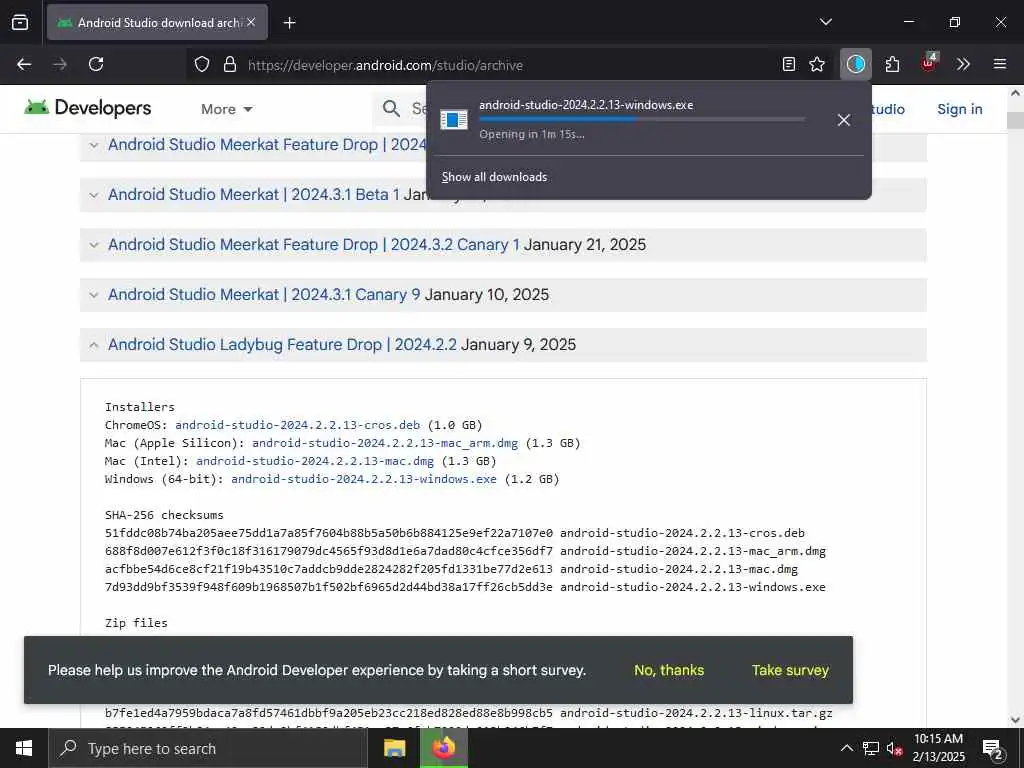
Task: Click Take survey button
Action: (790, 671)
